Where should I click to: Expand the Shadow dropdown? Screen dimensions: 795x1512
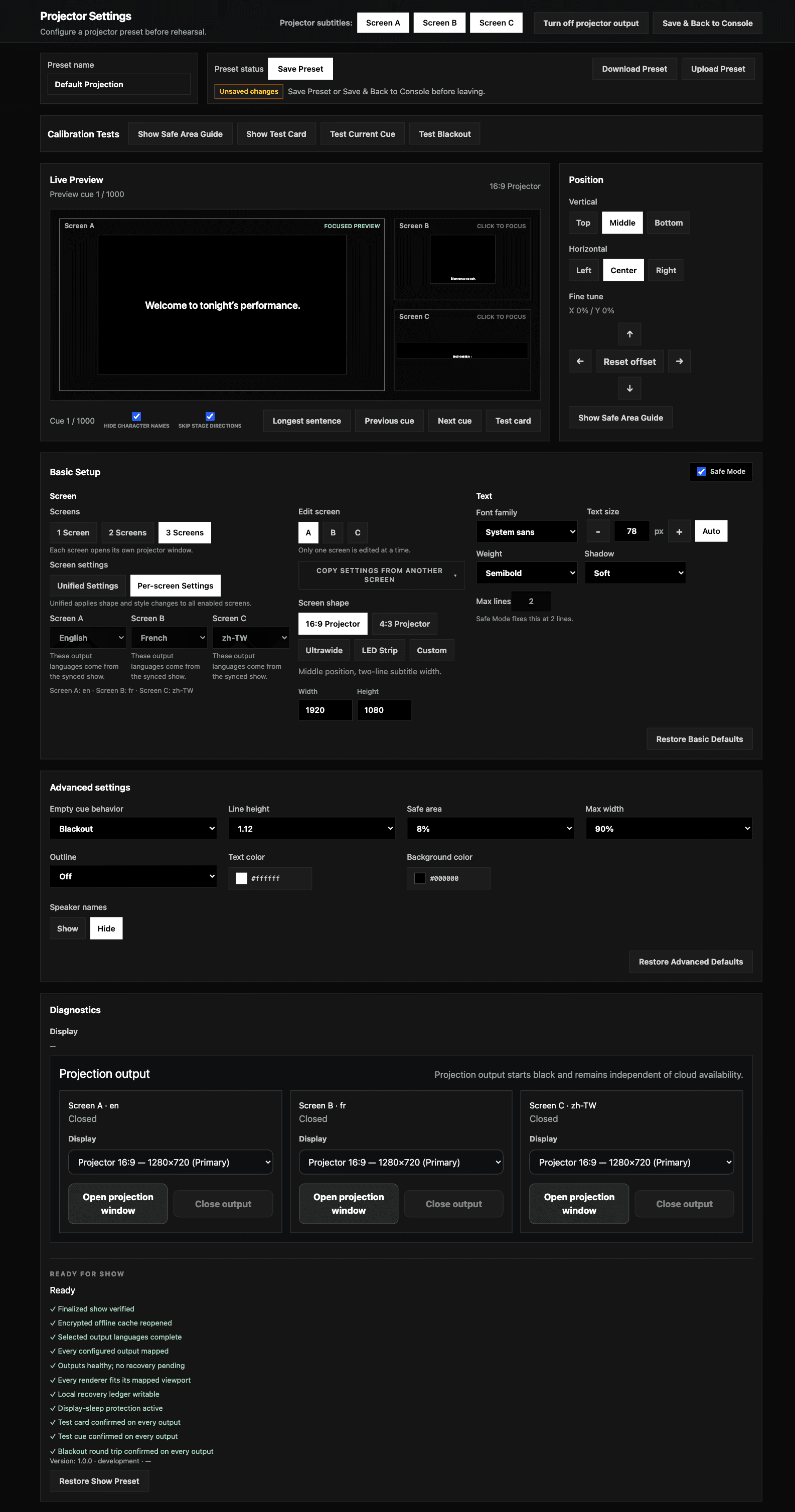(x=635, y=573)
